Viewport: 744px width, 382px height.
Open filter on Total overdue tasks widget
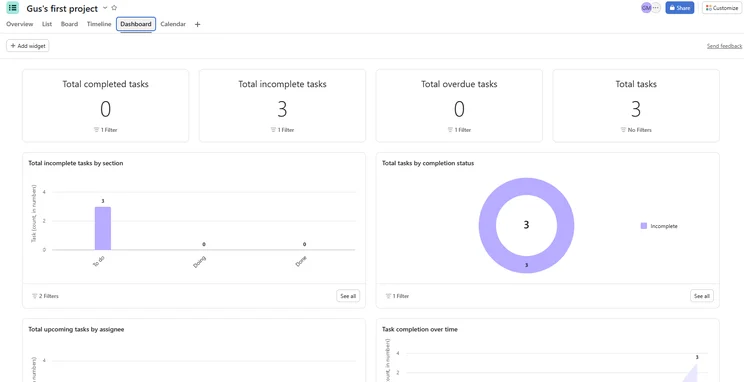click(x=459, y=130)
